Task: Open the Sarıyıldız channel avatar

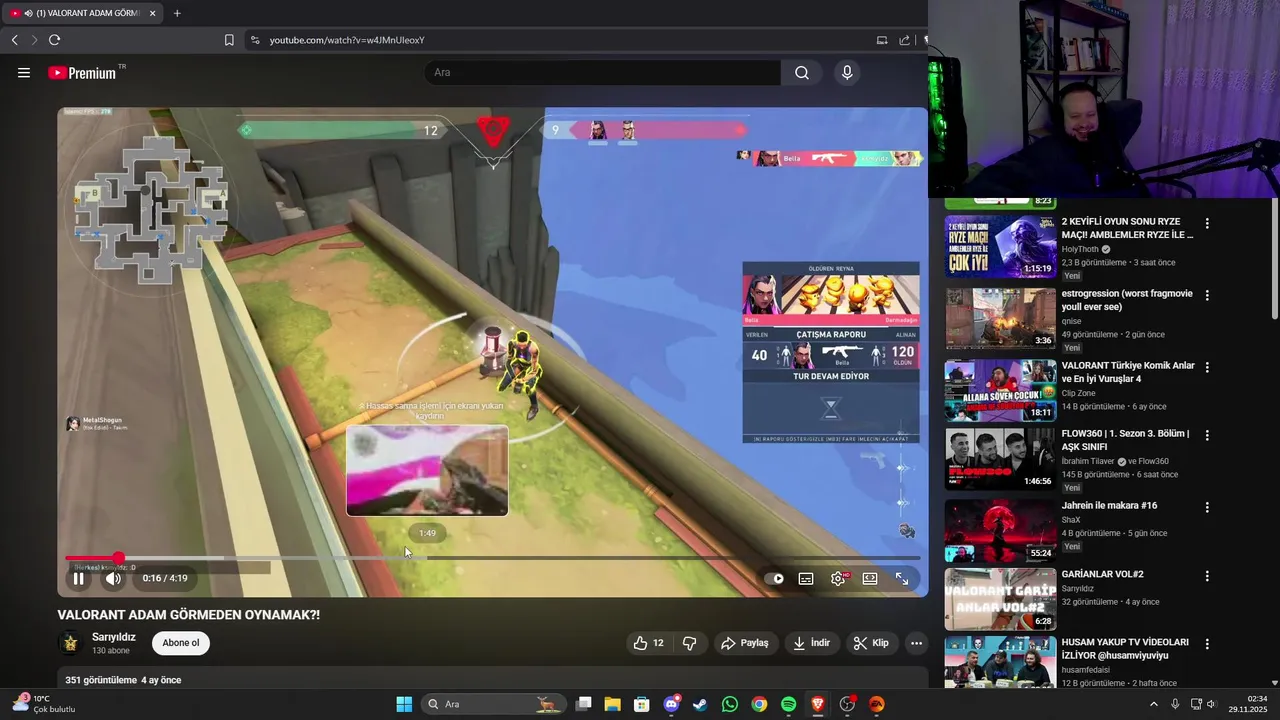Action: coord(70,643)
